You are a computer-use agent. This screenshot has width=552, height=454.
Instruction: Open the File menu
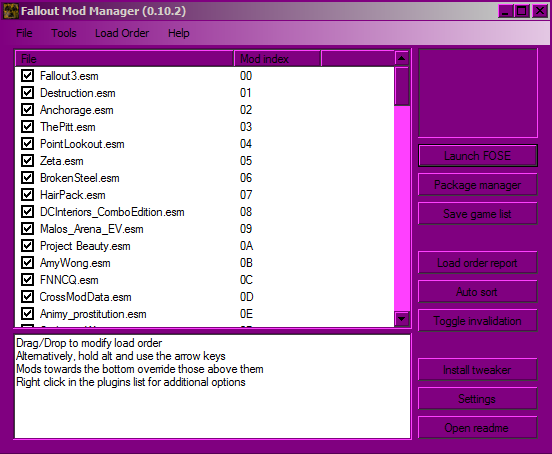(x=24, y=33)
